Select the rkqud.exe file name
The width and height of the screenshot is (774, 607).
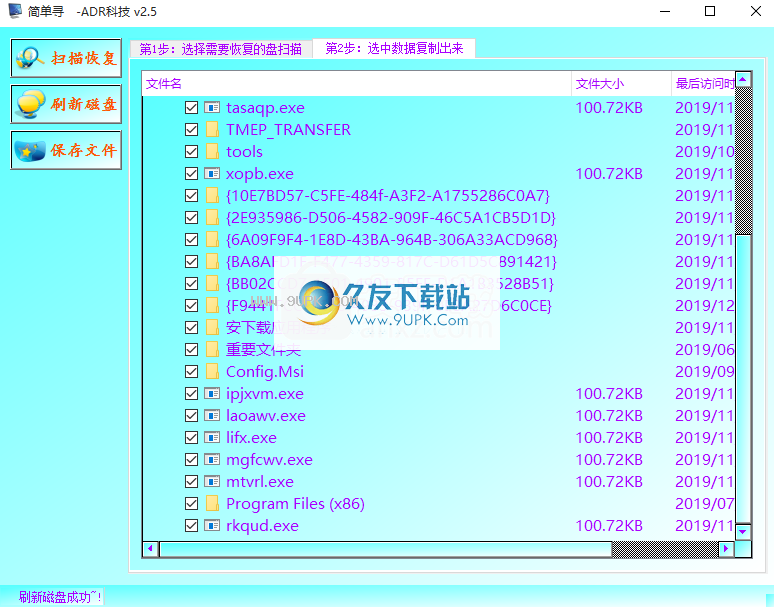(x=262, y=526)
